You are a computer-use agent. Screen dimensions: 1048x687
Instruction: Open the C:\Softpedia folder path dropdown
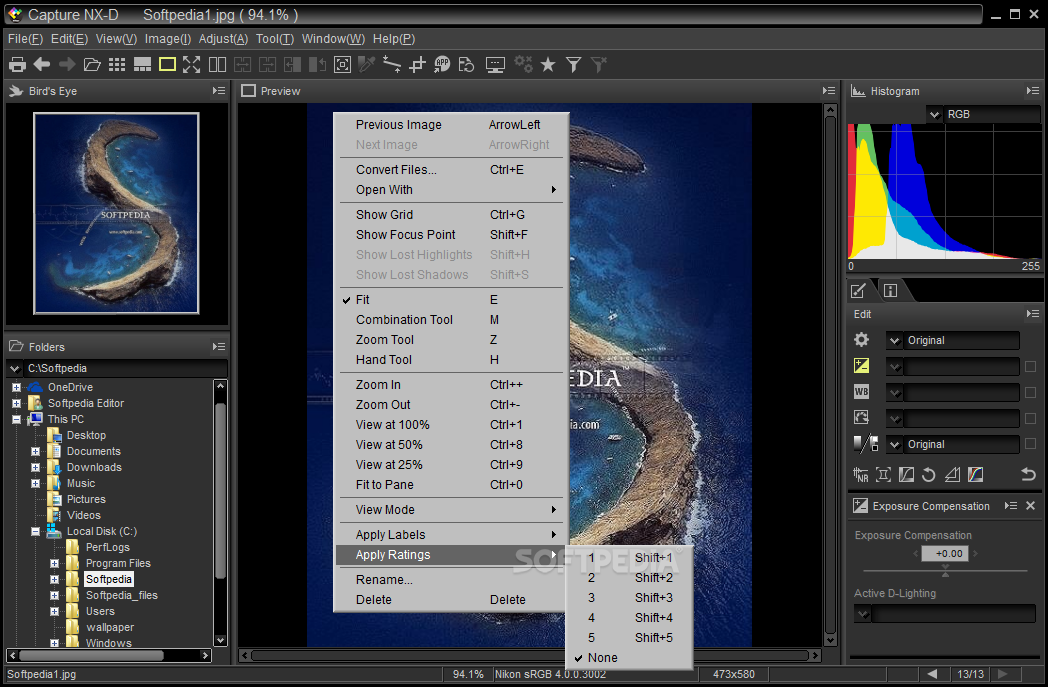click(14, 368)
